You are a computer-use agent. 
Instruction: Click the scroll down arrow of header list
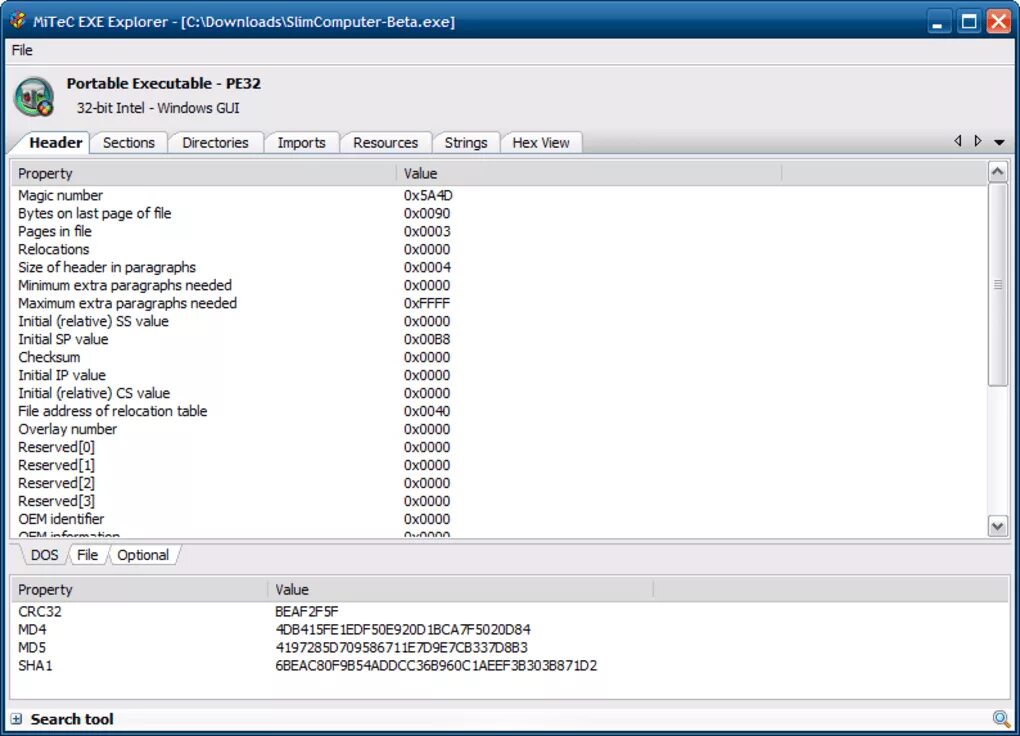(997, 526)
